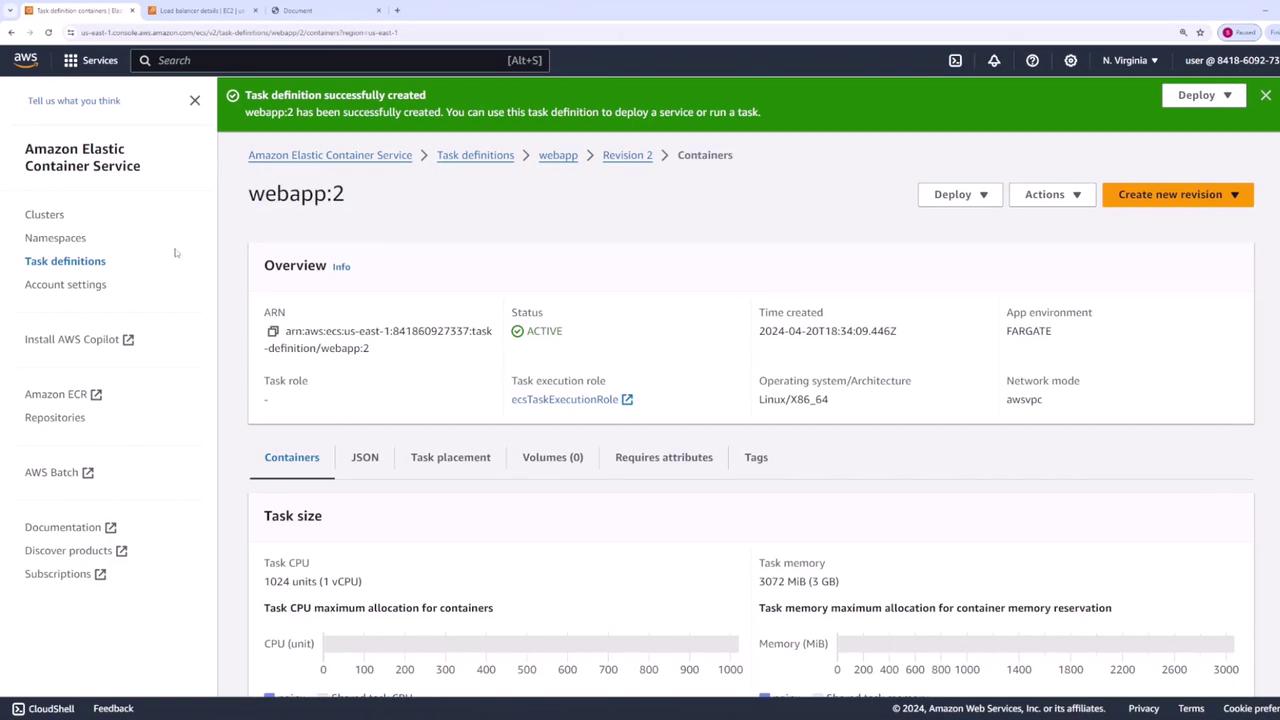Open the help question mark icon
The height and width of the screenshot is (720, 1280).
1032,60
